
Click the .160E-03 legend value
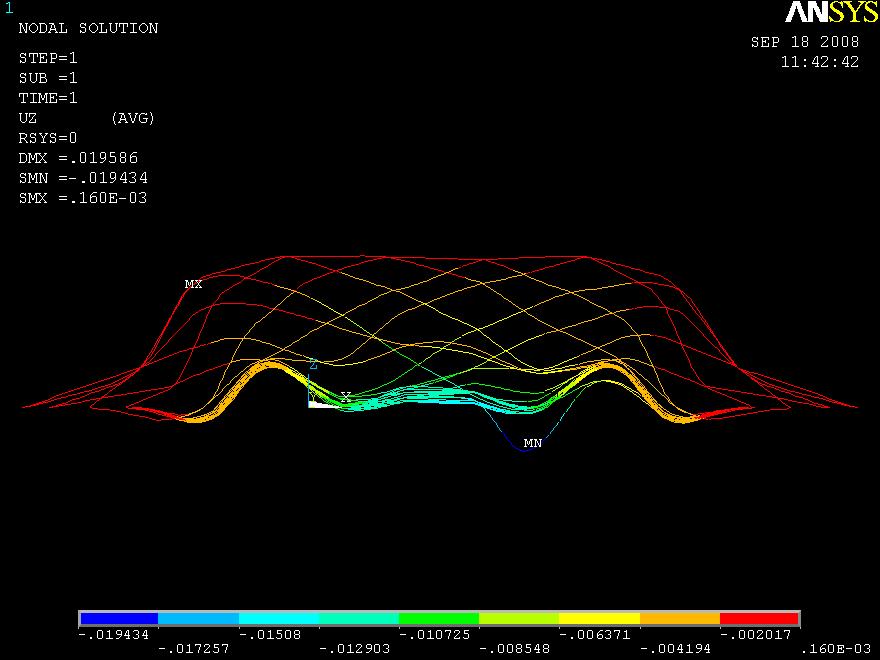pos(836,649)
